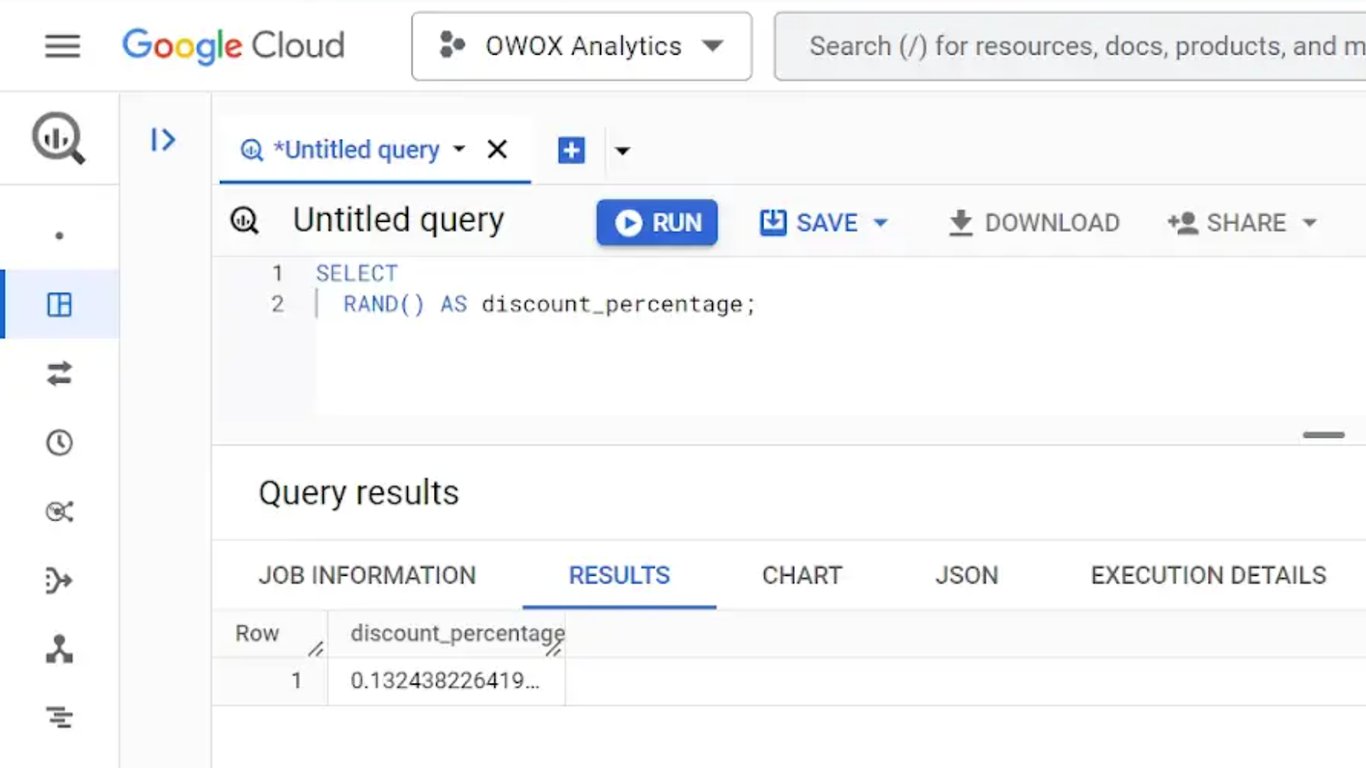Click the plus icon to add query tab

[571, 150]
